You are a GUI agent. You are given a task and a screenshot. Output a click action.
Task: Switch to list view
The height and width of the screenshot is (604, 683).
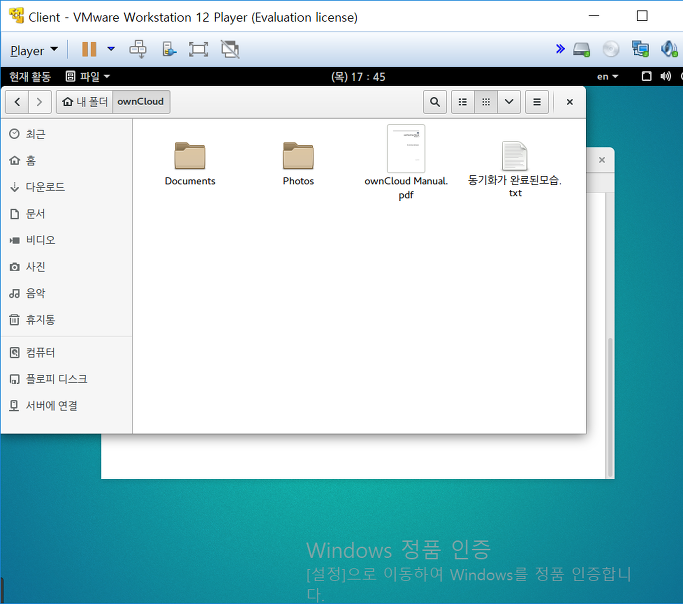(x=463, y=102)
